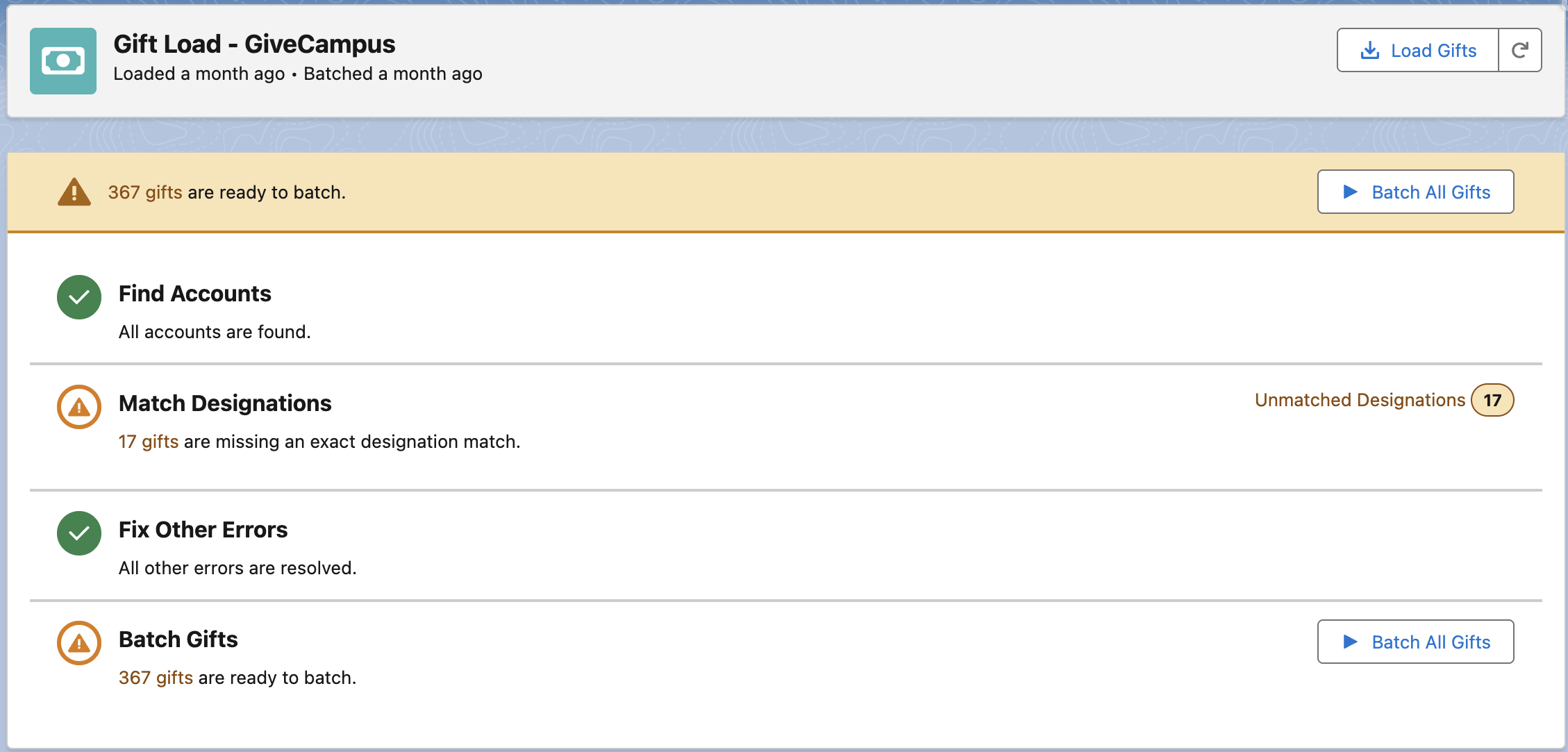Click the Gift Load money icon

pyautogui.click(x=63, y=61)
